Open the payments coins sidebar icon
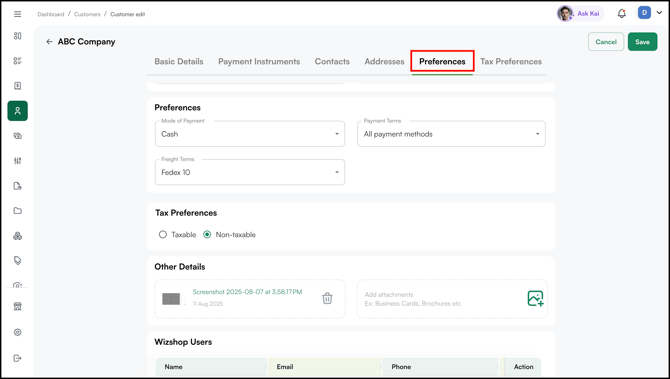Screen dimensions: 670x379 [x=18, y=136]
